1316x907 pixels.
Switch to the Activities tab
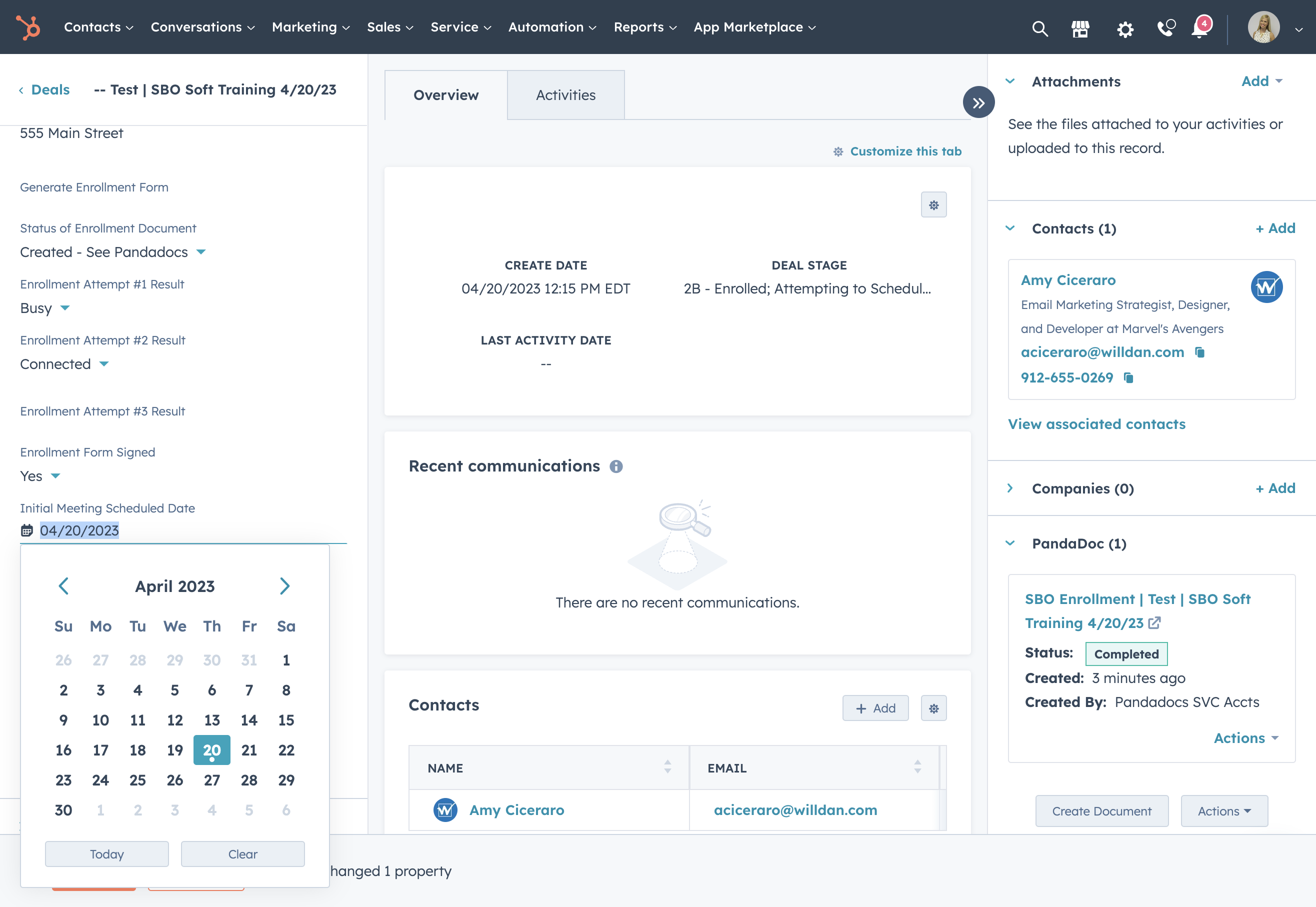(x=565, y=95)
